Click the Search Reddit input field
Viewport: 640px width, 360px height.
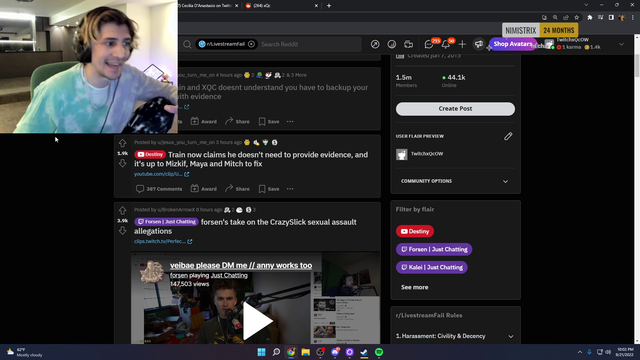click(x=310, y=44)
